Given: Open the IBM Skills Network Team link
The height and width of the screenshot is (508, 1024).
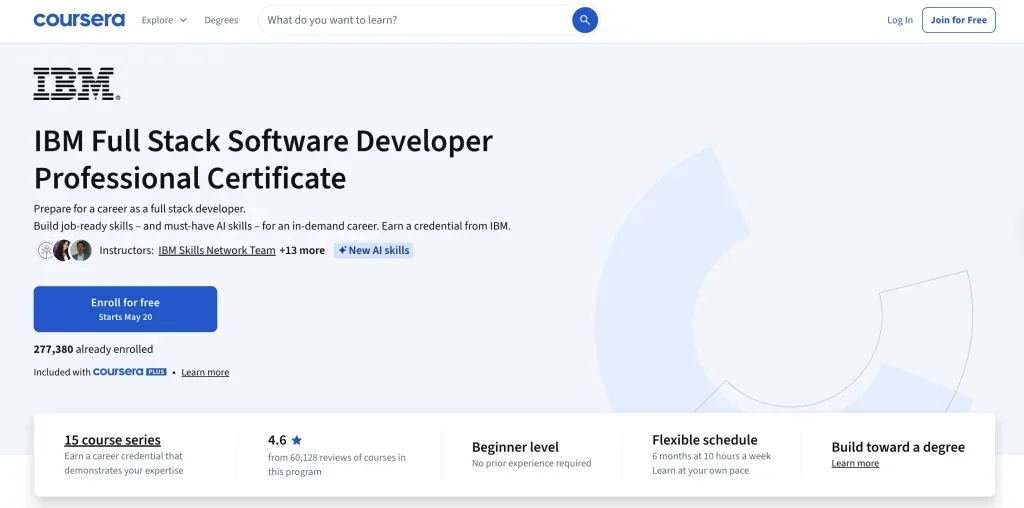Looking at the screenshot, I should pyautogui.click(x=217, y=250).
